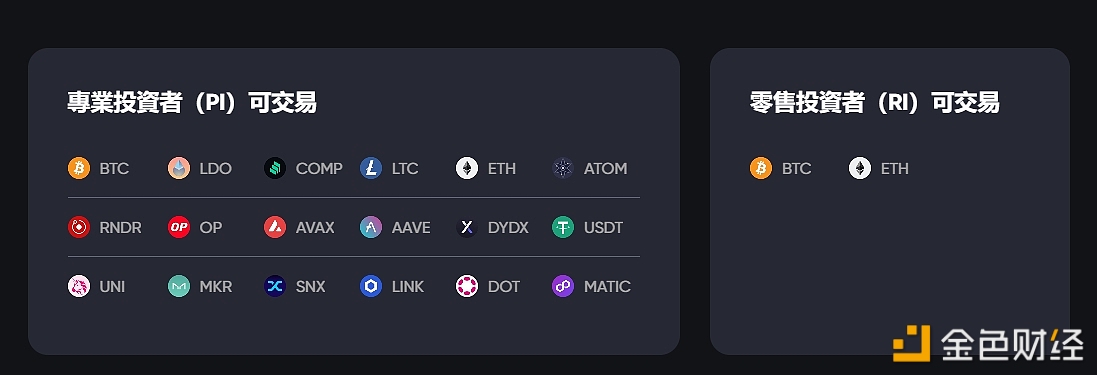Click the purple MATIC coin icon

[x=563, y=286]
